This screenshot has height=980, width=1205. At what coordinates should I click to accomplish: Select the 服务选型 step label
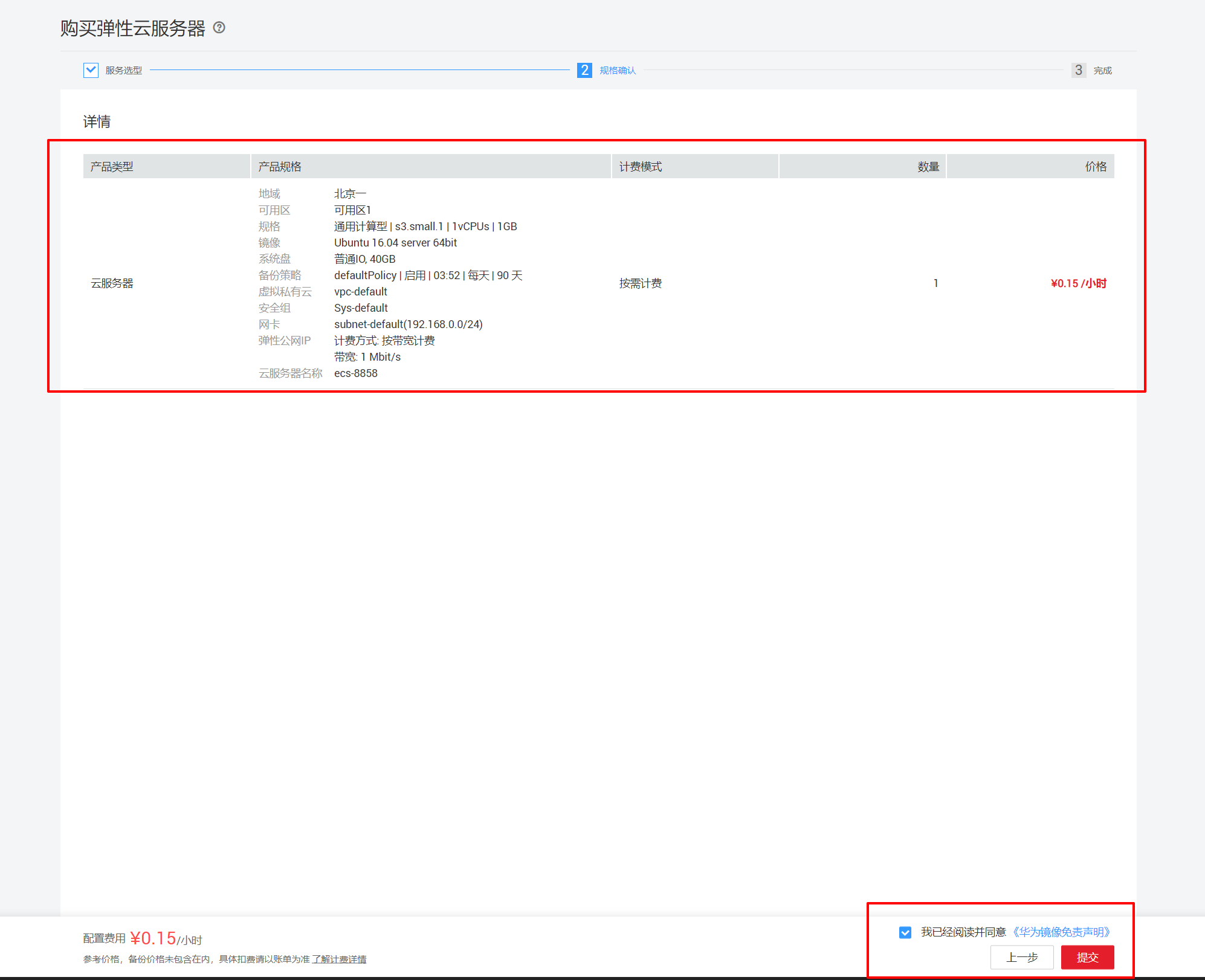(124, 71)
